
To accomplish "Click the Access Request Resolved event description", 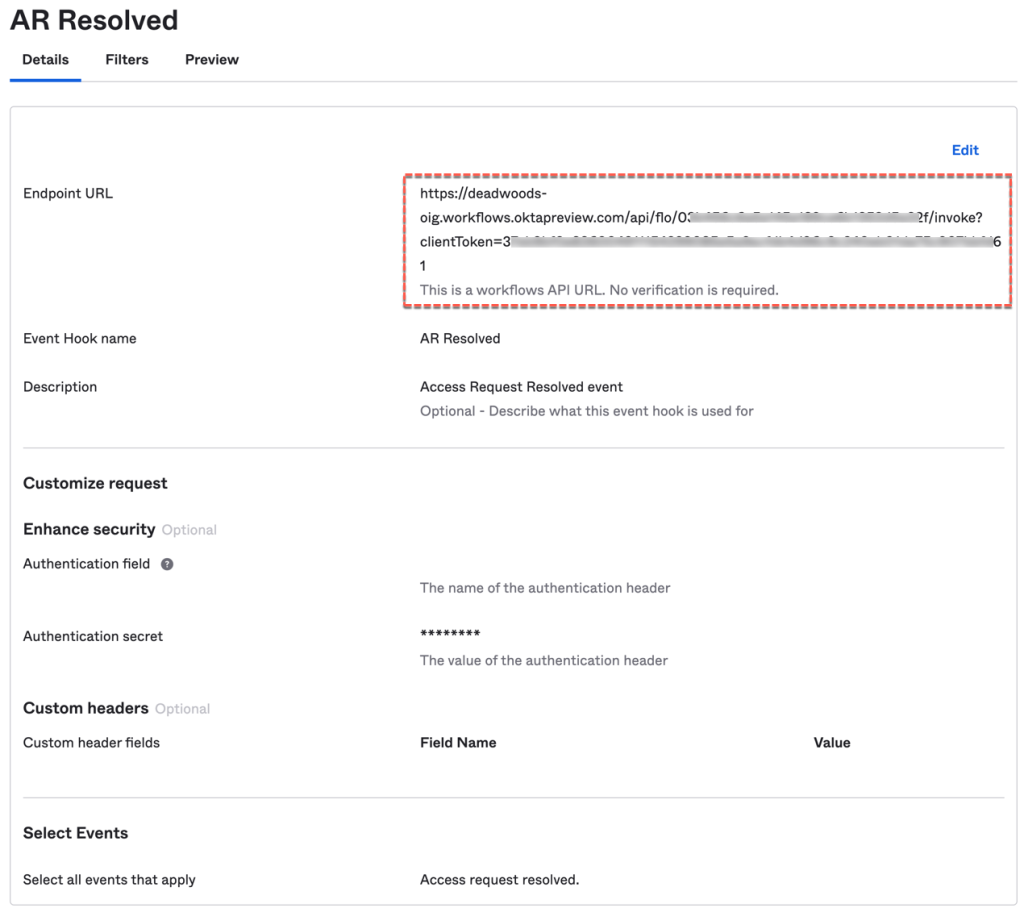I will point(521,387).
